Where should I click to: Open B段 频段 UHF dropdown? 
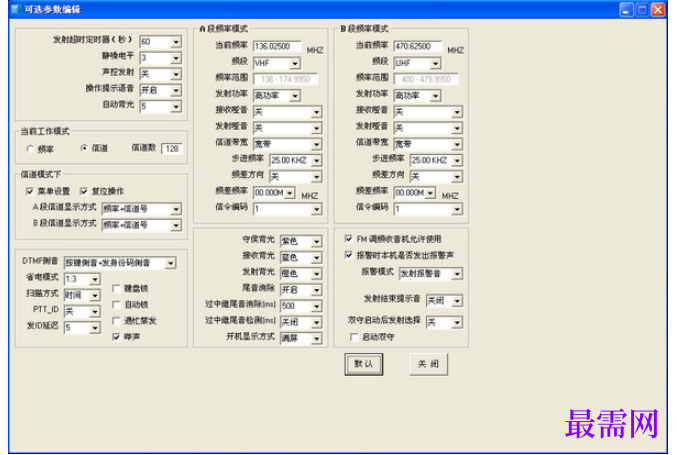tap(418, 63)
